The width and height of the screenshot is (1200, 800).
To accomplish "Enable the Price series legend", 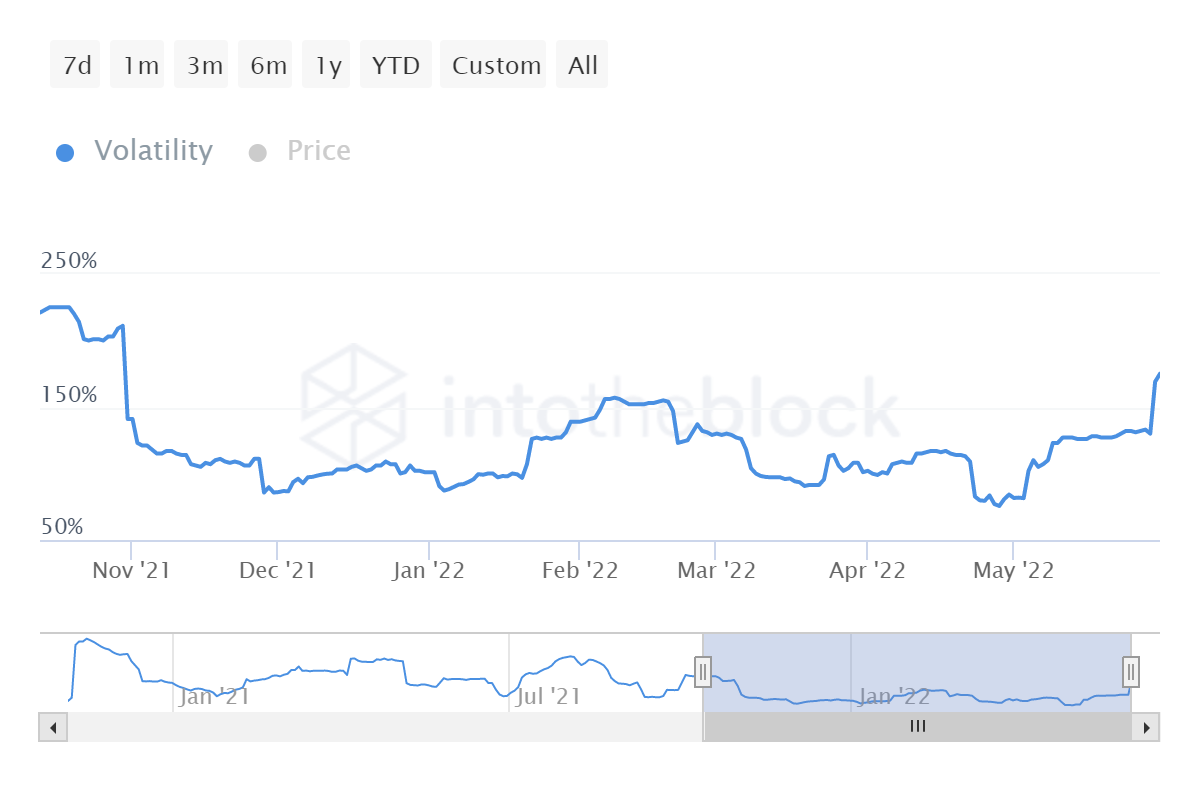I will click(318, 151).
